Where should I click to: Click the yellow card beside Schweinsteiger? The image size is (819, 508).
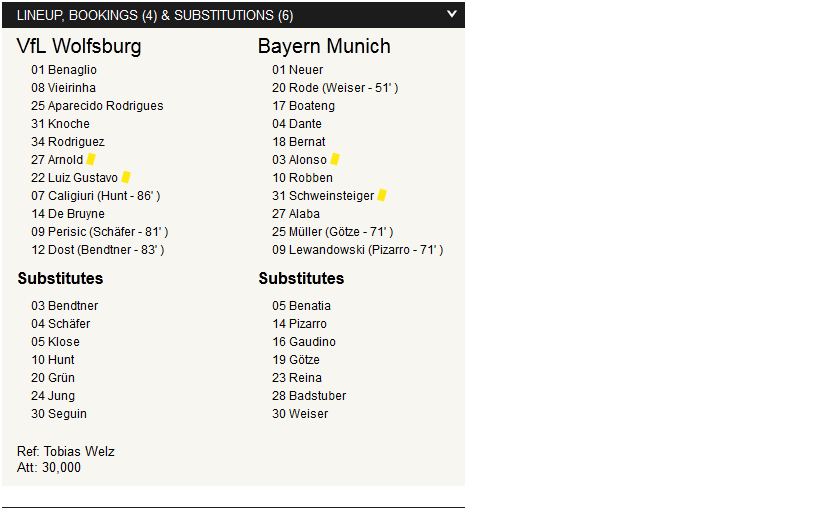click(x=382, y=195)
